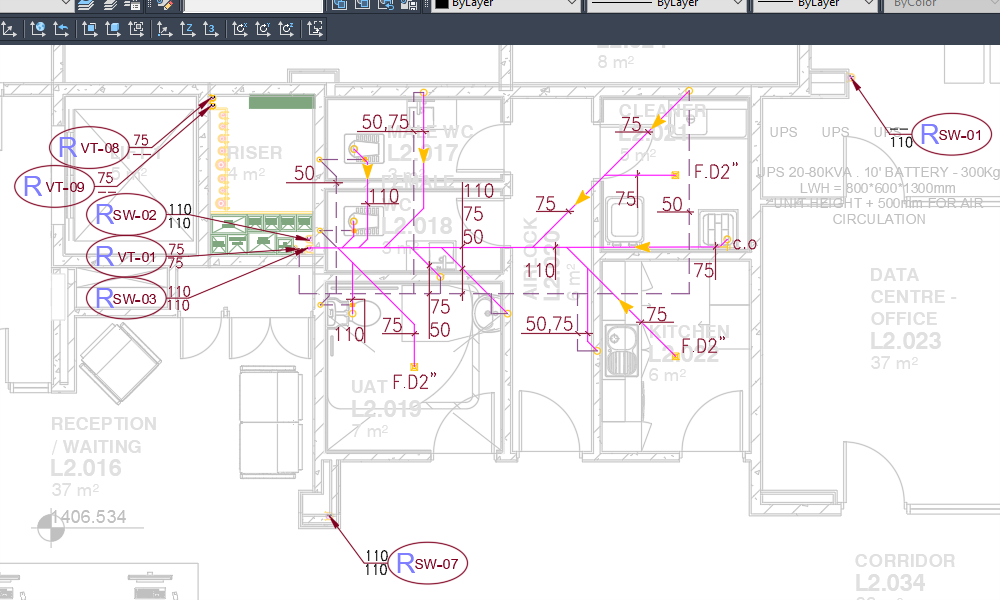Click the 50,75 pipe size label near KITCHEN
This screenshot has width=1000, height=600.
pos(549,324)
